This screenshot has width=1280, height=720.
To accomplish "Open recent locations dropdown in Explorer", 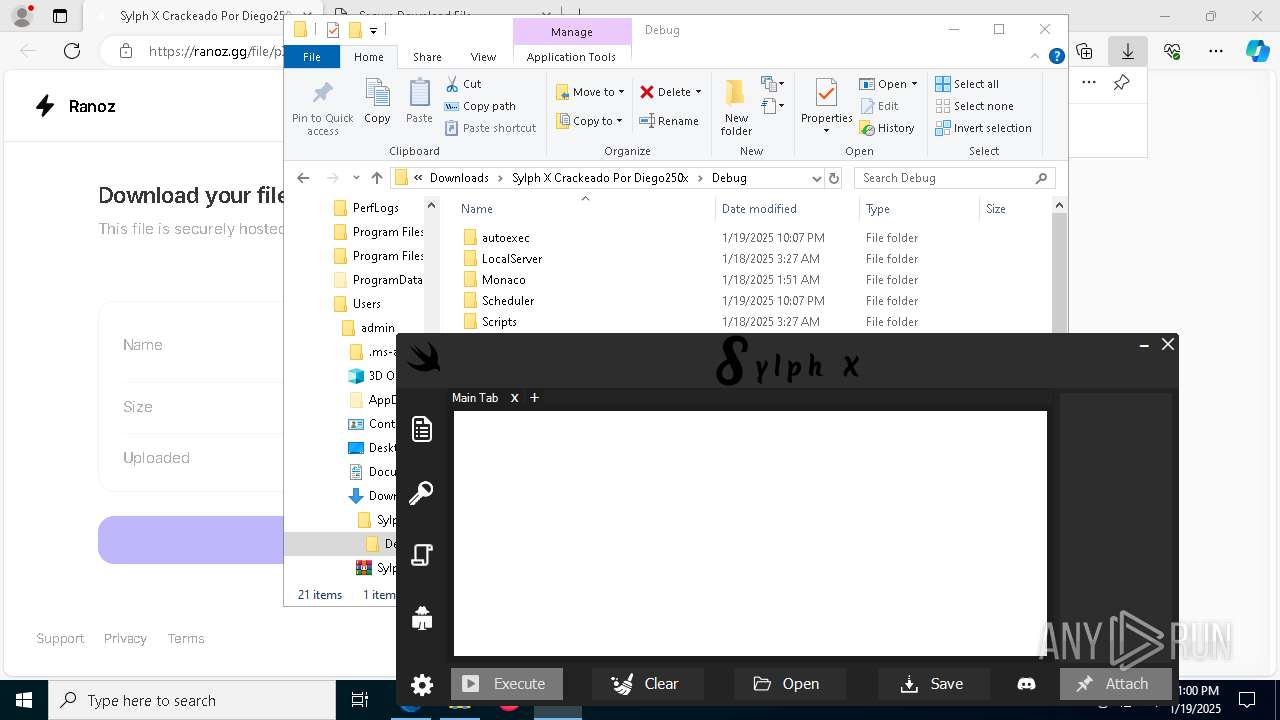I will [356, 178].
